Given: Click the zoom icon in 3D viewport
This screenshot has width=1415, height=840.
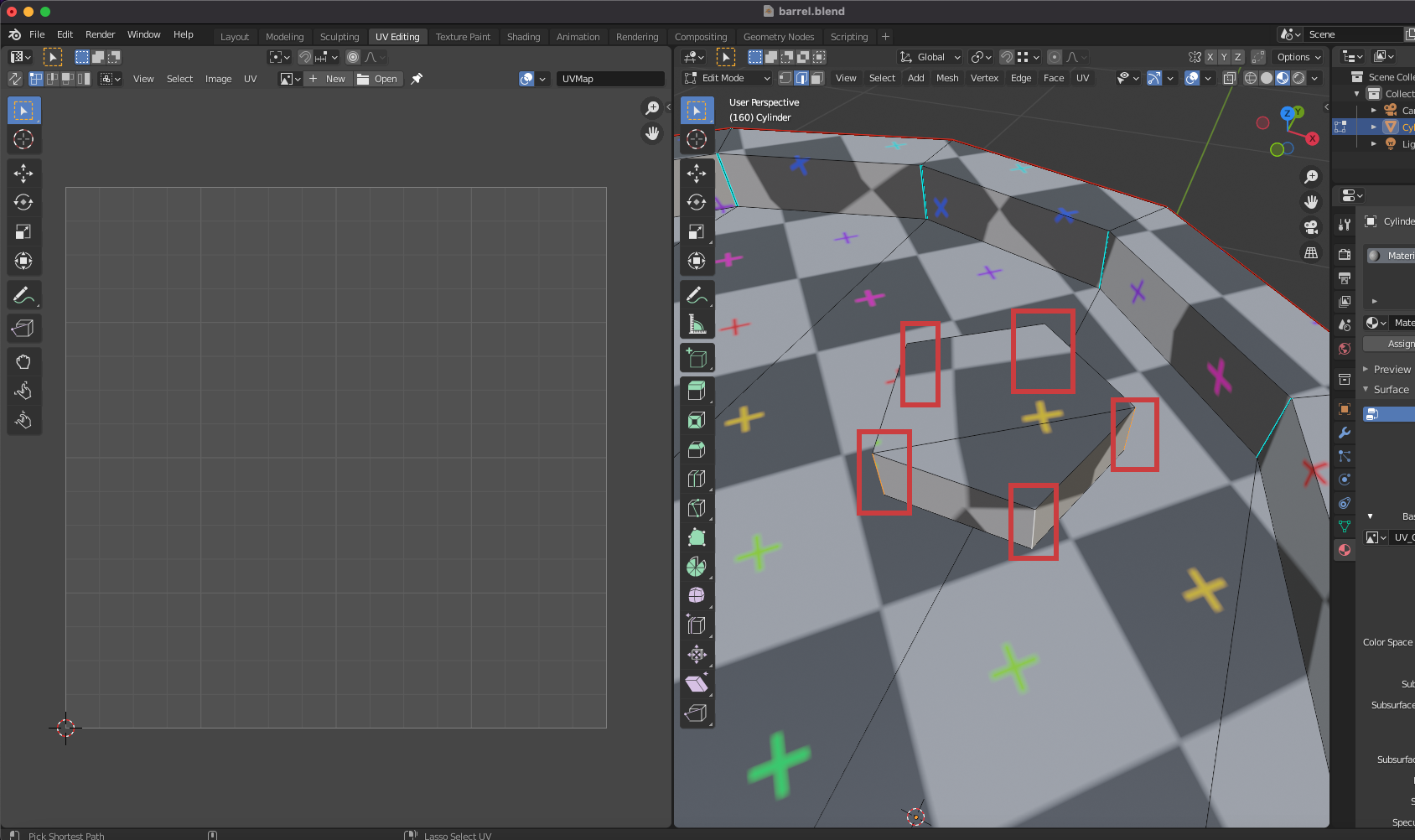Looking at the screenshot, I should [1311, 177].
